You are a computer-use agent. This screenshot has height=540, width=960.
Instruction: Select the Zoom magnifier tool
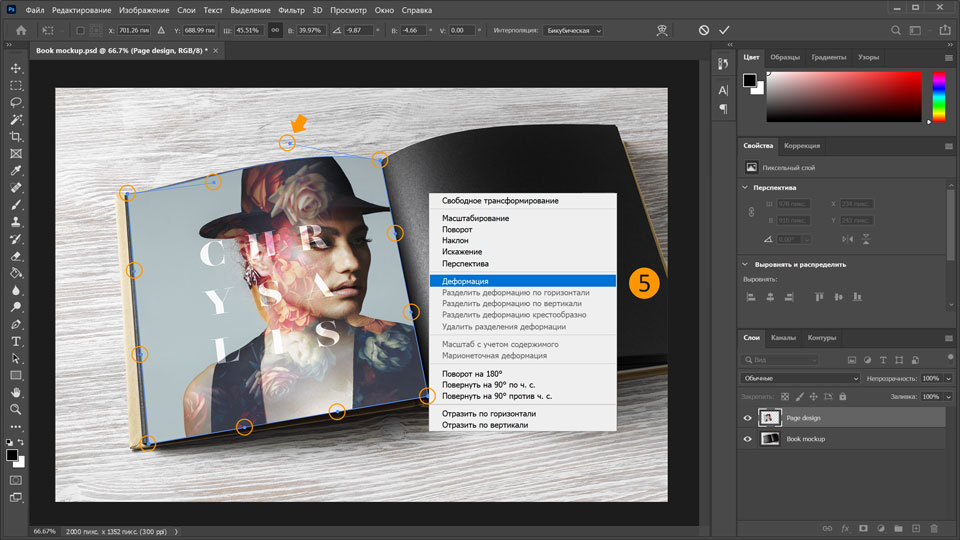(16, 409)
